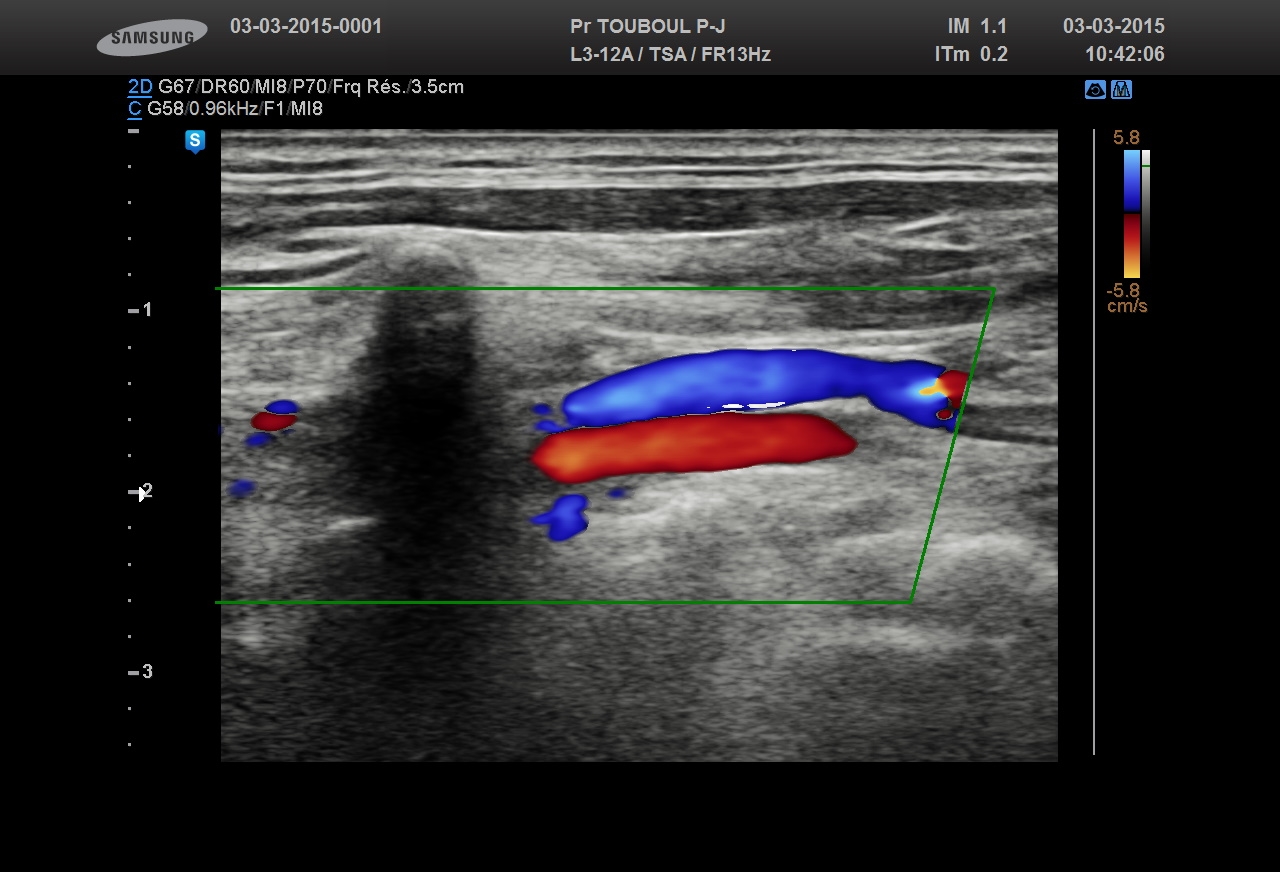Viewport: 1280px width, 872px height.
Task: Click the Pr TOUBOUL P-J name field
Action: (x=647, y=27)
